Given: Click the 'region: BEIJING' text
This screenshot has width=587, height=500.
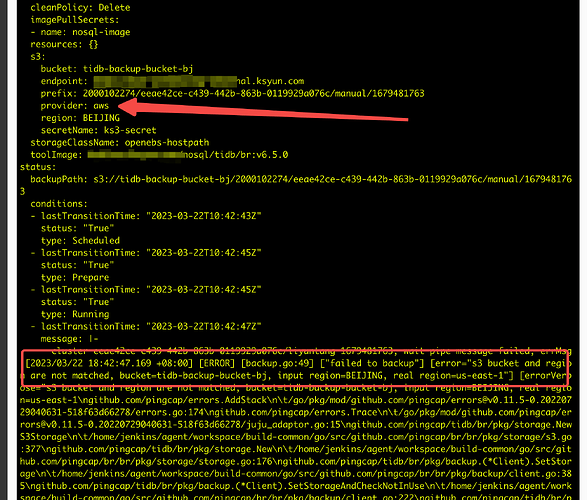Looking at the screenshot, I should click(80, 118).
